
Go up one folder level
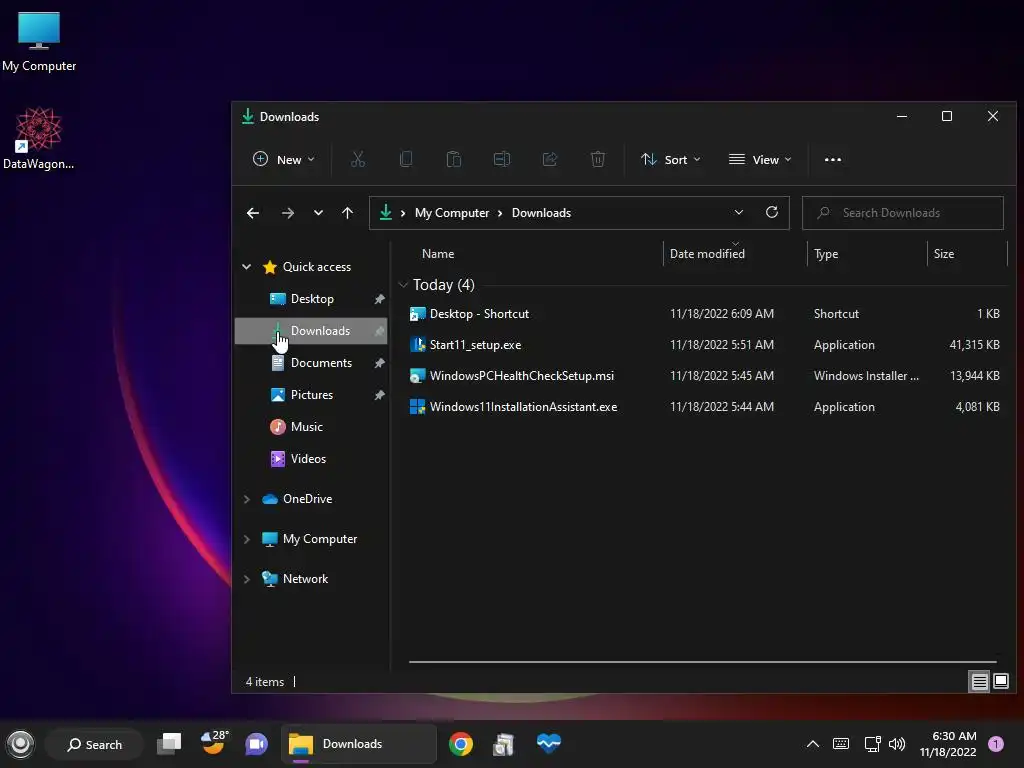(x=347, y=213)
